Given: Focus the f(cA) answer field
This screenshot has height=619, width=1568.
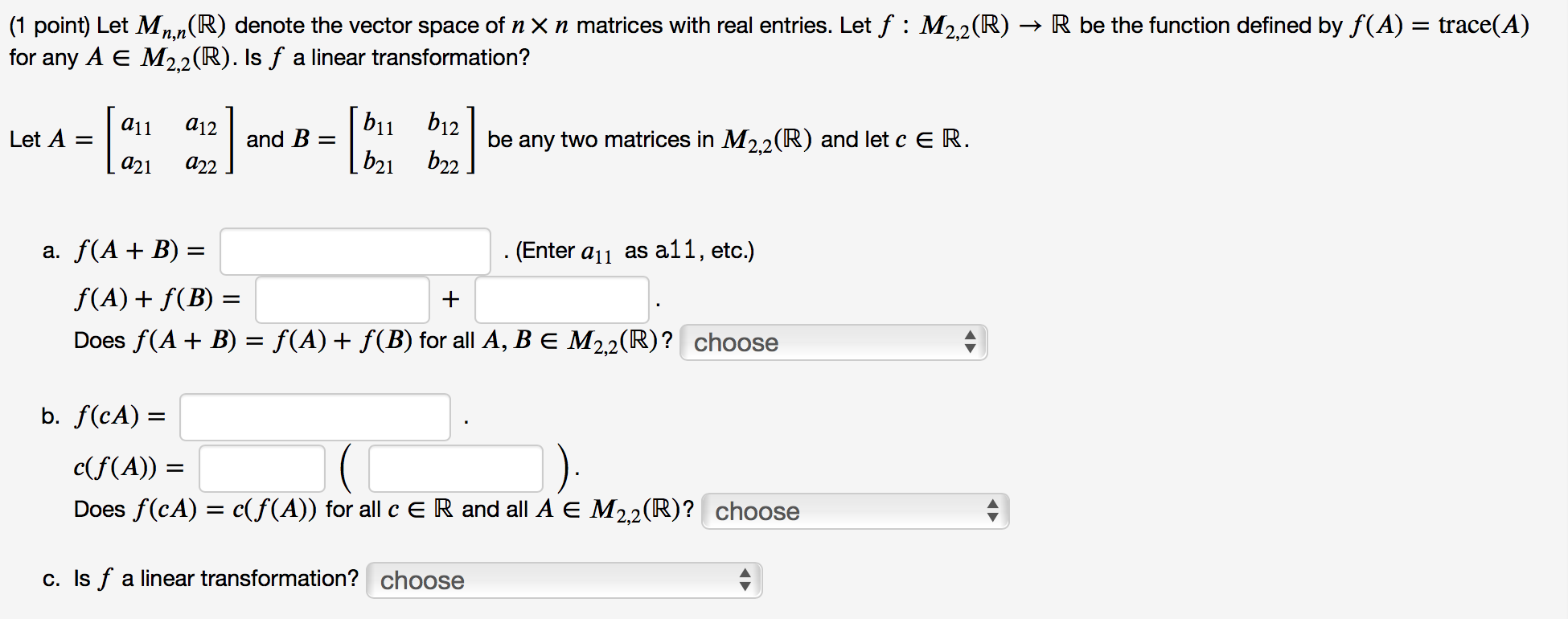Looking at the screenshot, I should (x=314, y=416).
